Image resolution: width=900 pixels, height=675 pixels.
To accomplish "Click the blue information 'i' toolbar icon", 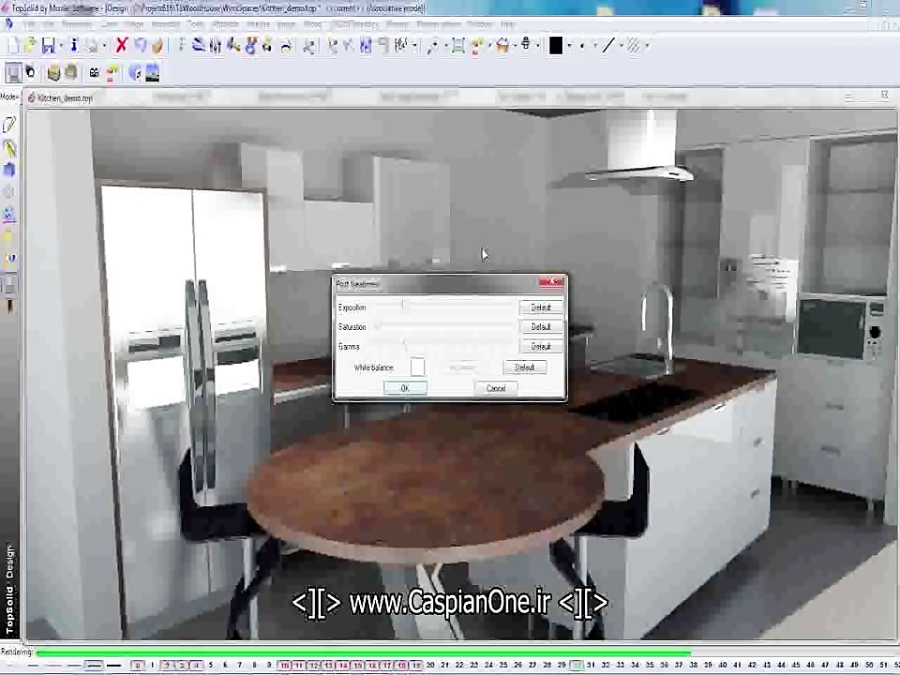I will coord(73,45).
